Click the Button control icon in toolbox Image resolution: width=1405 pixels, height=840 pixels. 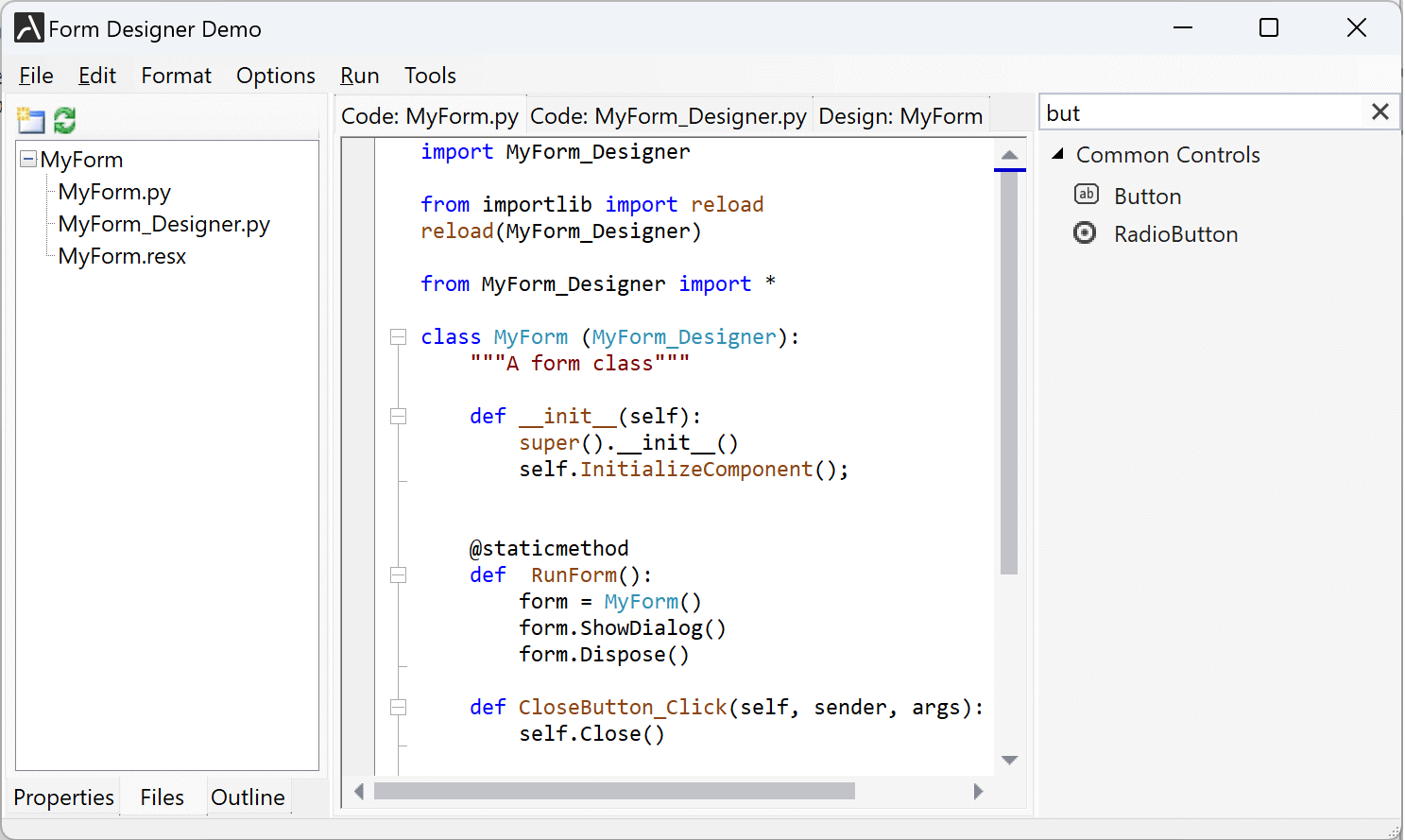[x=1087, y=195]
